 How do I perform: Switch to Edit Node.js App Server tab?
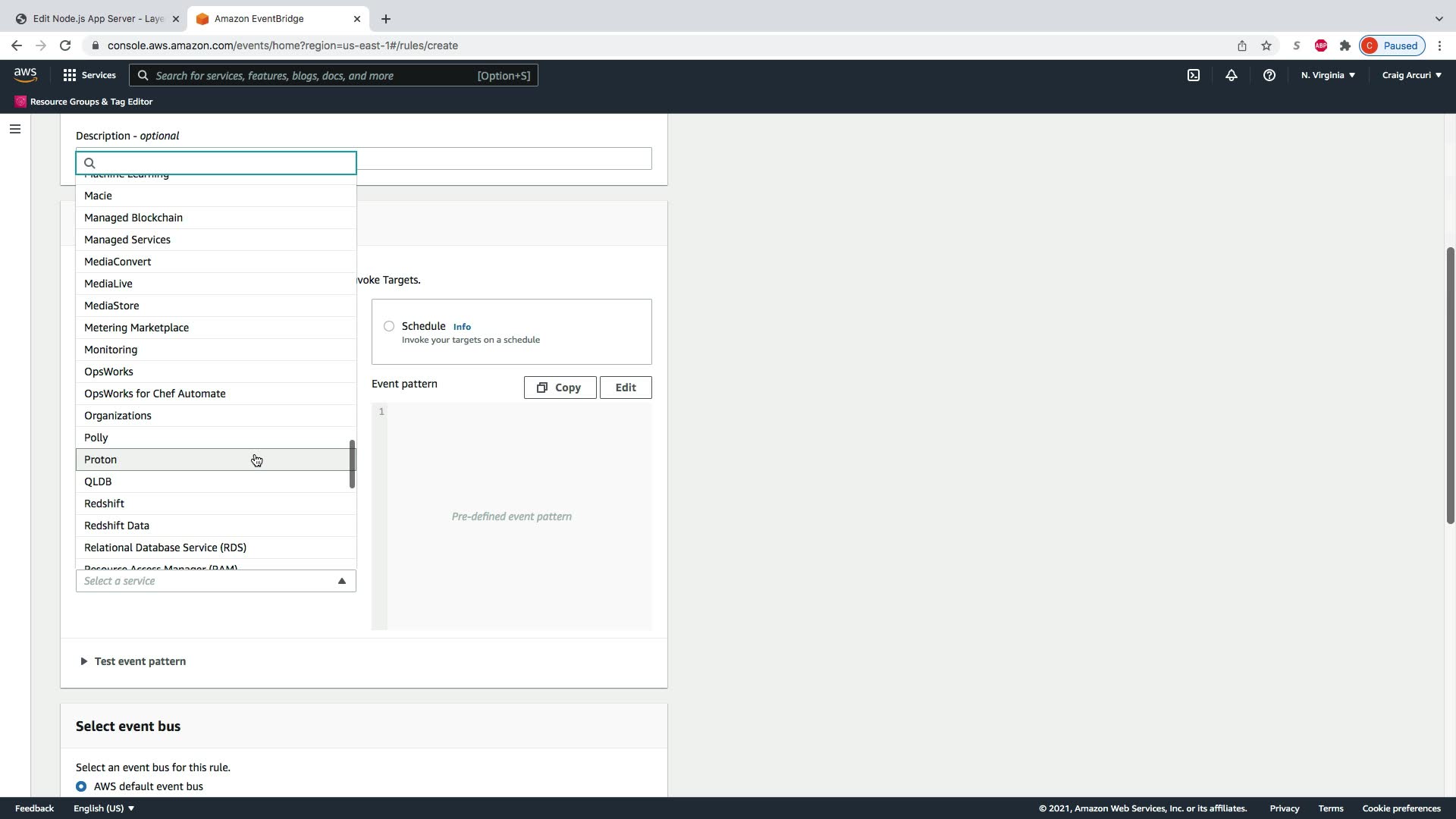pos(99,19)
